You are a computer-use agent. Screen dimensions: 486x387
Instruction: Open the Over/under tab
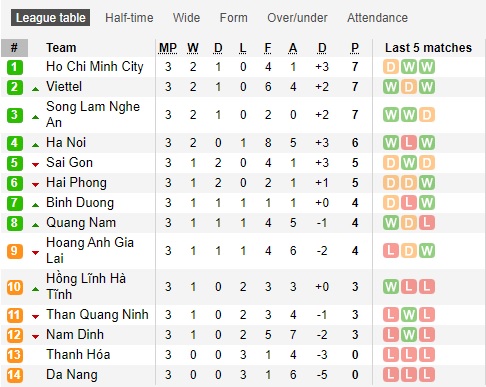tap(297, 18)
